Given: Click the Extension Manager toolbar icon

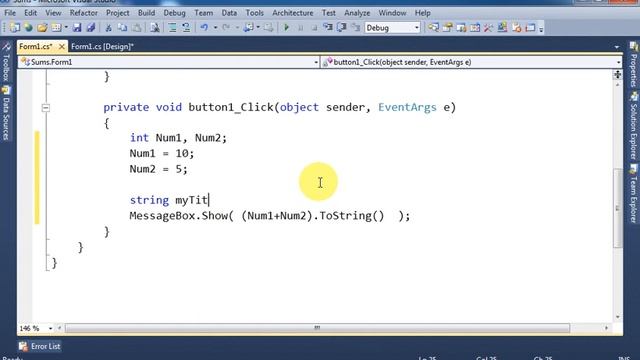Looking at the screenshot, I should (502, 28).
